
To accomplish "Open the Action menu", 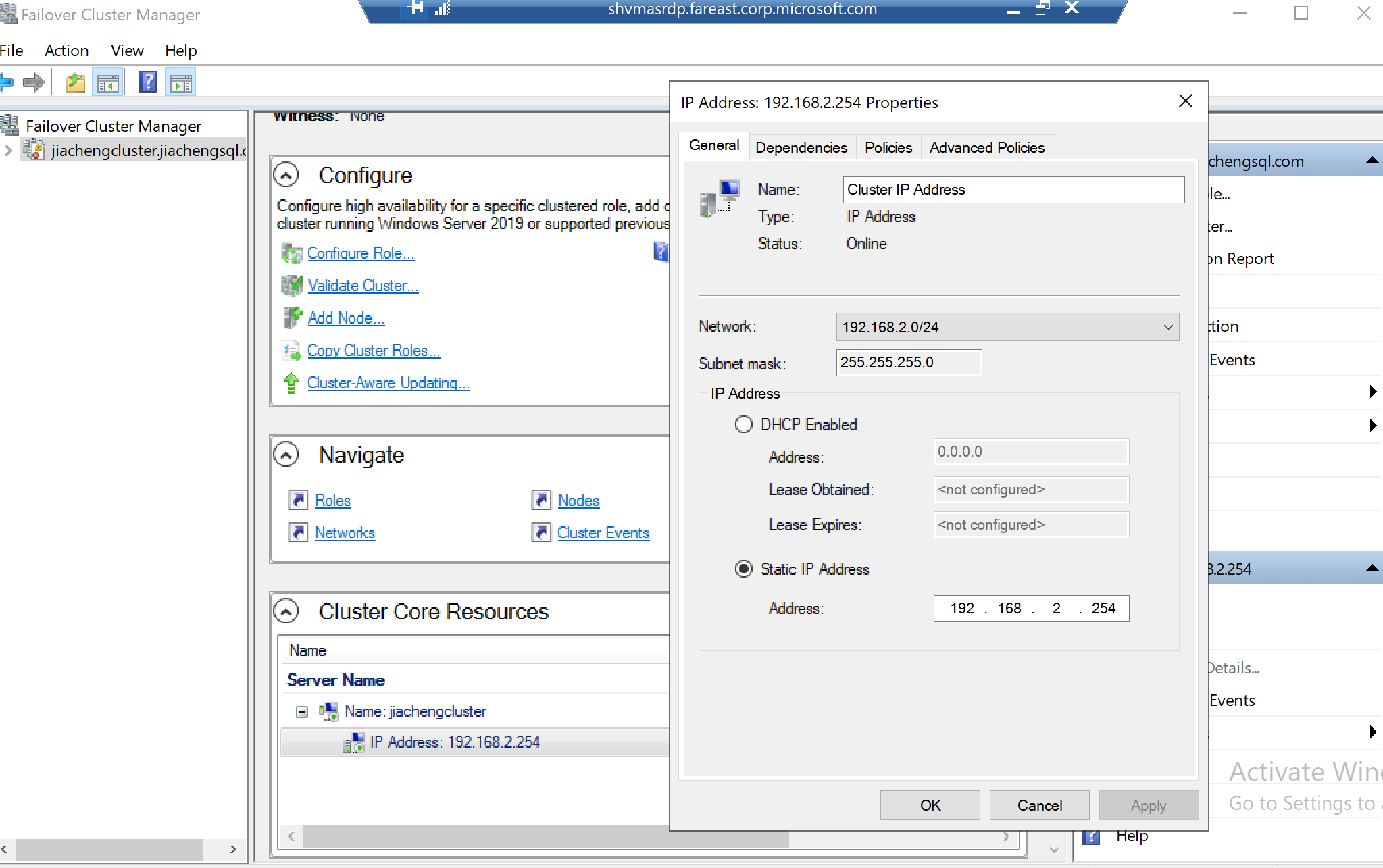I will point(66,51).
